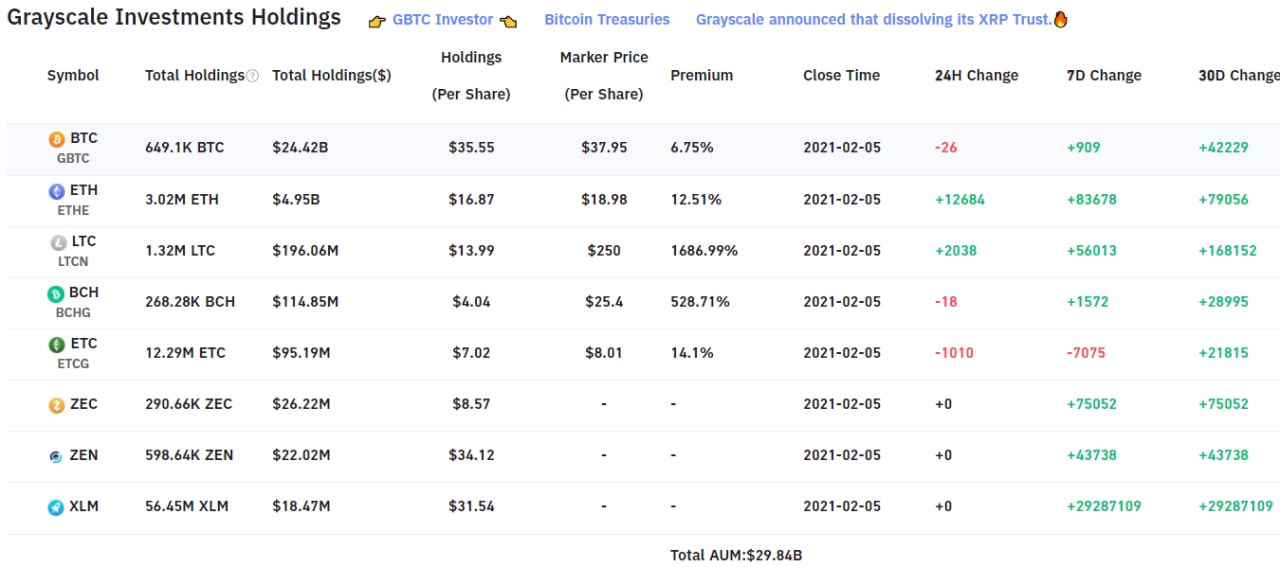The height and width of the screenshot is (567, 1280).
Task: Click the Zcash ZEC coin icon
Action: (x=57, y=405)
